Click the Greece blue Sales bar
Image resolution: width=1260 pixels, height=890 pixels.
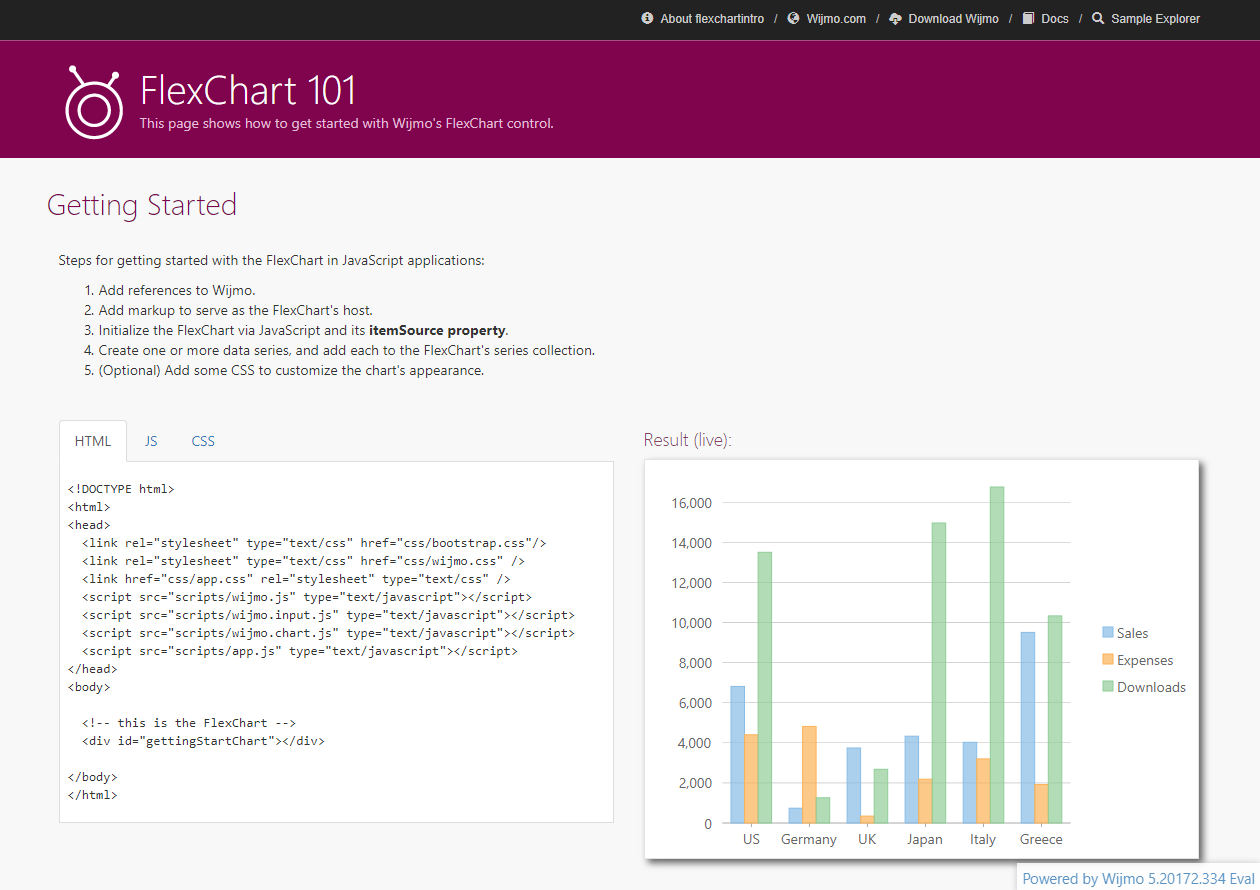click(x=1028, y=727)
